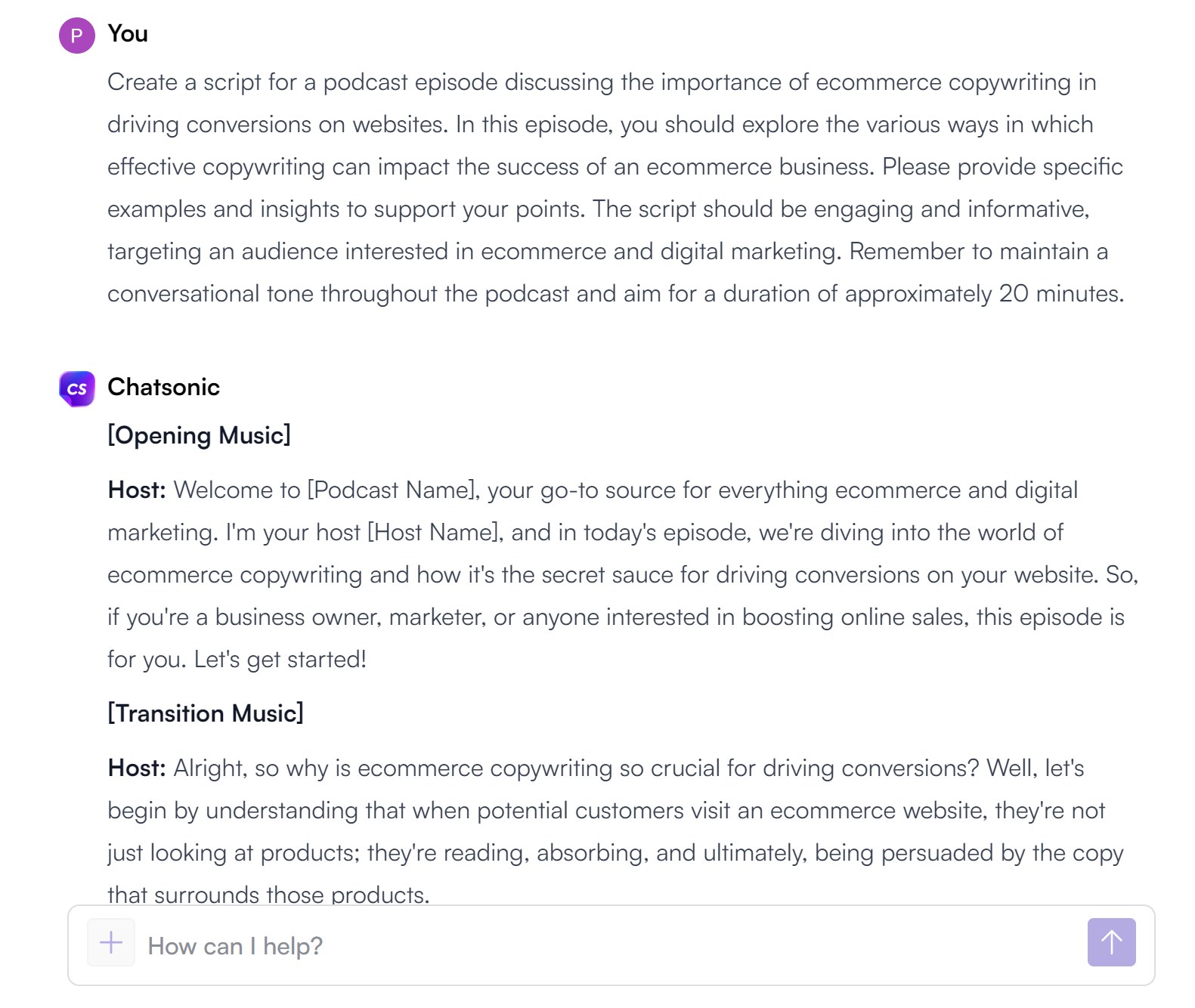Click the 'Chatsonic' sender name
The width and height of the screenshot is (1195, 1008).
point(163,387)
